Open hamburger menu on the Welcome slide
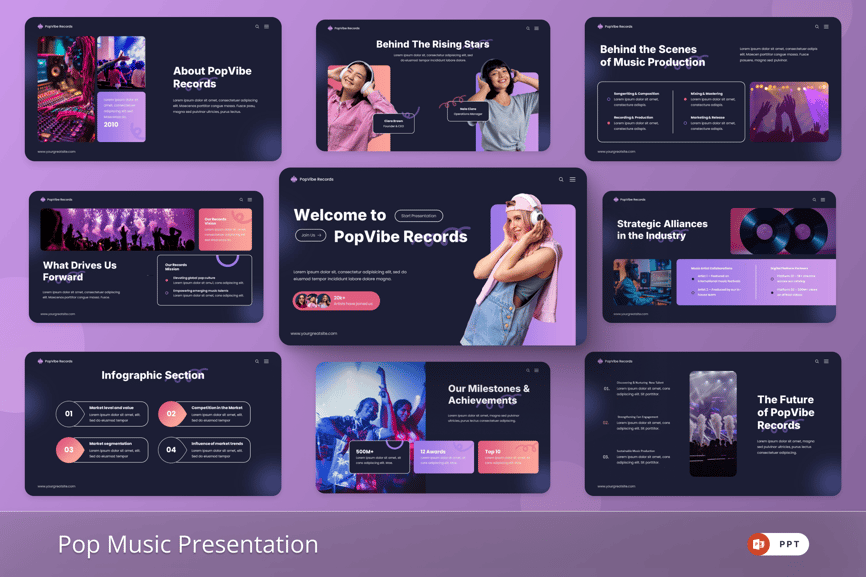Viewport: 866px width, 577px height. pyautogui.click(x=573, y=180)
